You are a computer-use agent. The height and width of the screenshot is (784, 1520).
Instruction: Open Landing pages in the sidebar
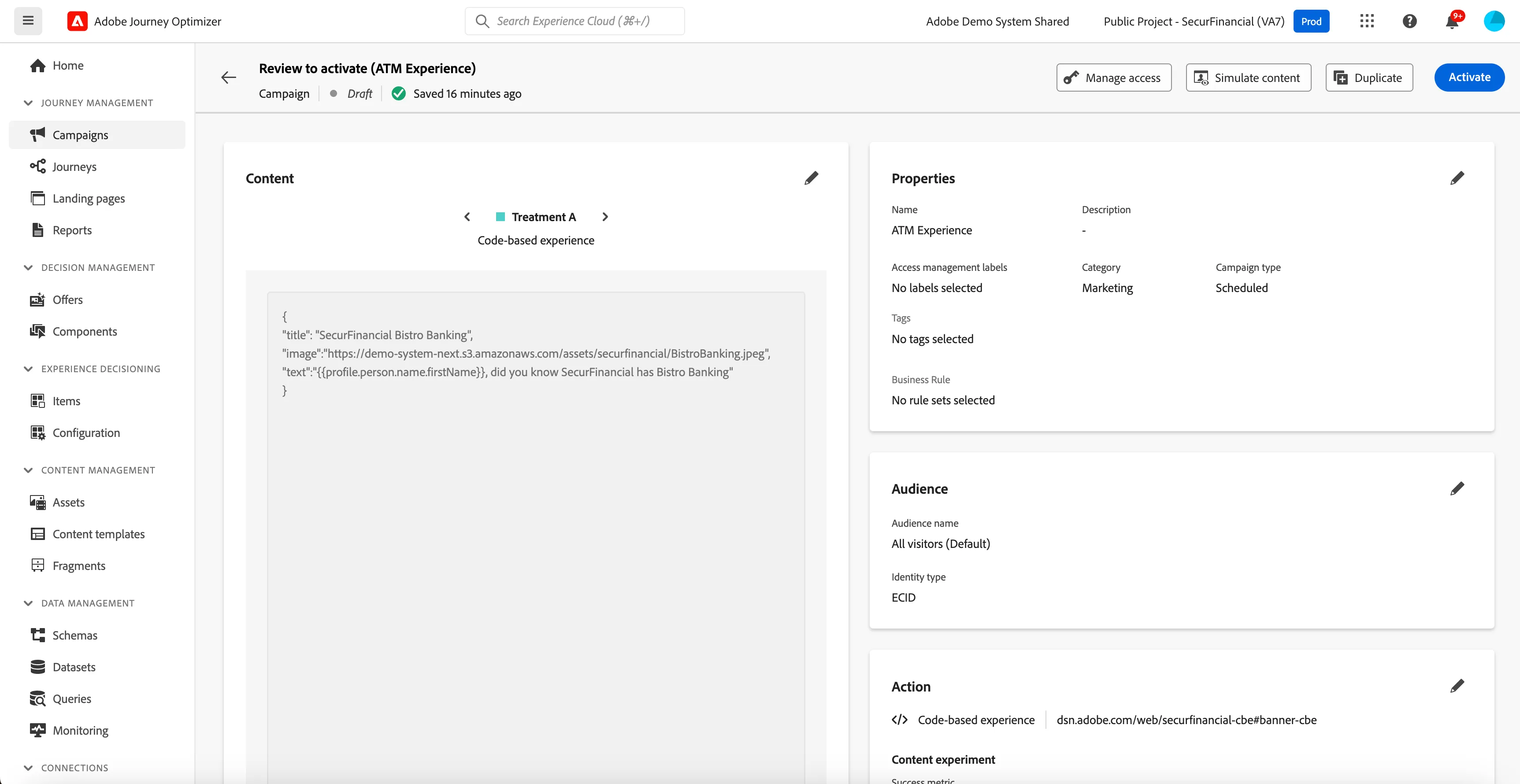(x=97, y=199)
